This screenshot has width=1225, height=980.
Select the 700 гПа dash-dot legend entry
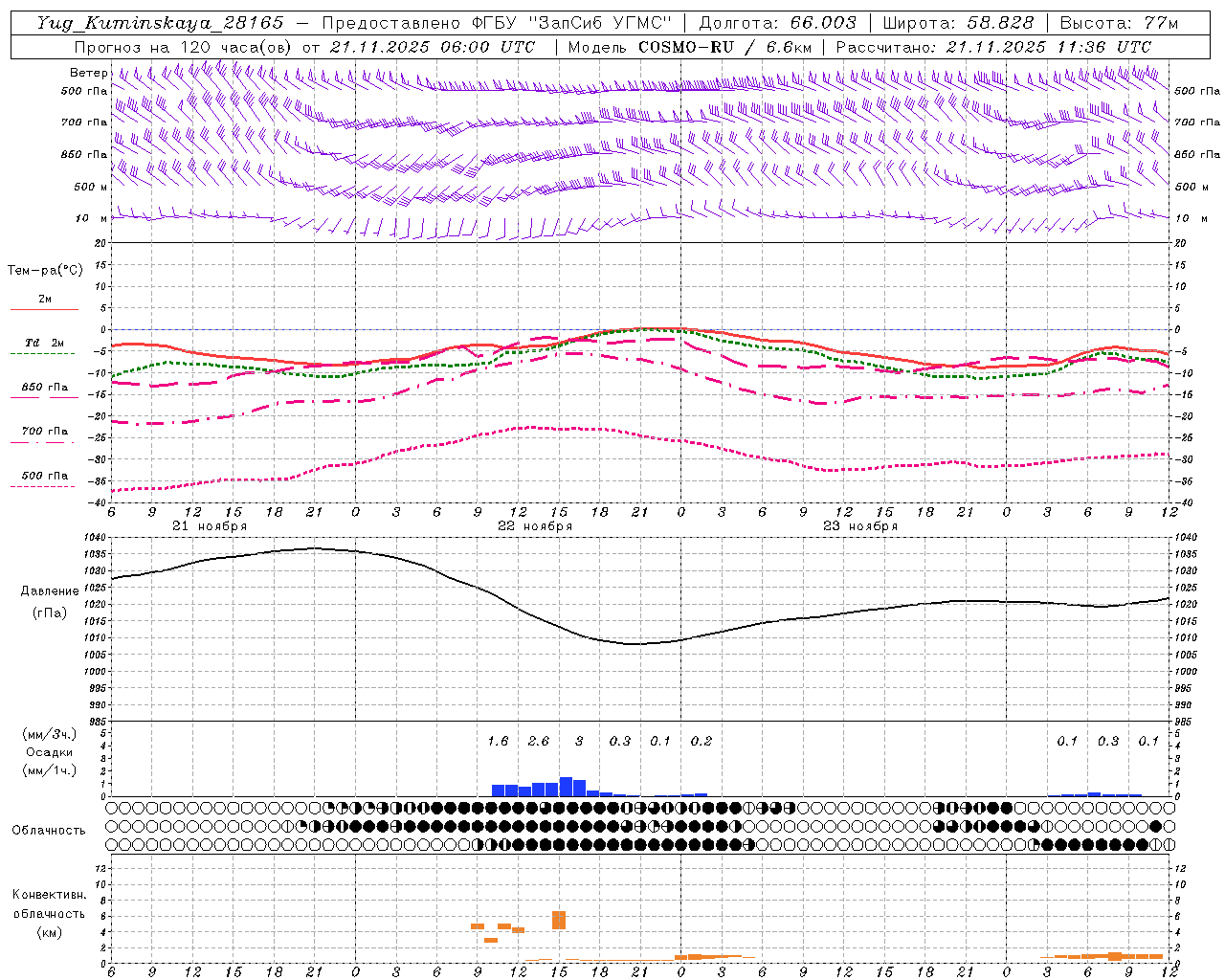(44, 434)
